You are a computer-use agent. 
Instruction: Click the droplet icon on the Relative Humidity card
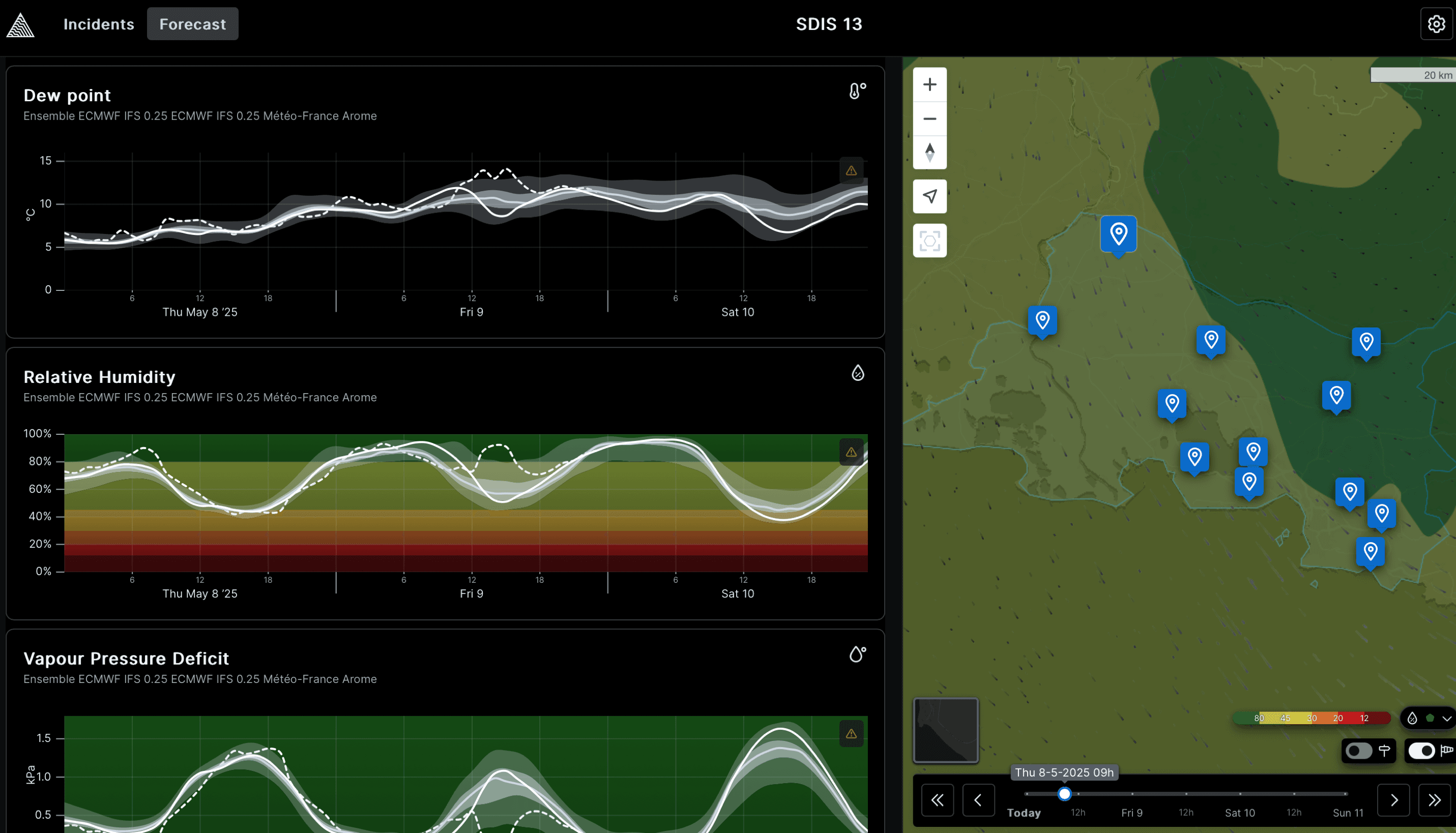point(857,373)
